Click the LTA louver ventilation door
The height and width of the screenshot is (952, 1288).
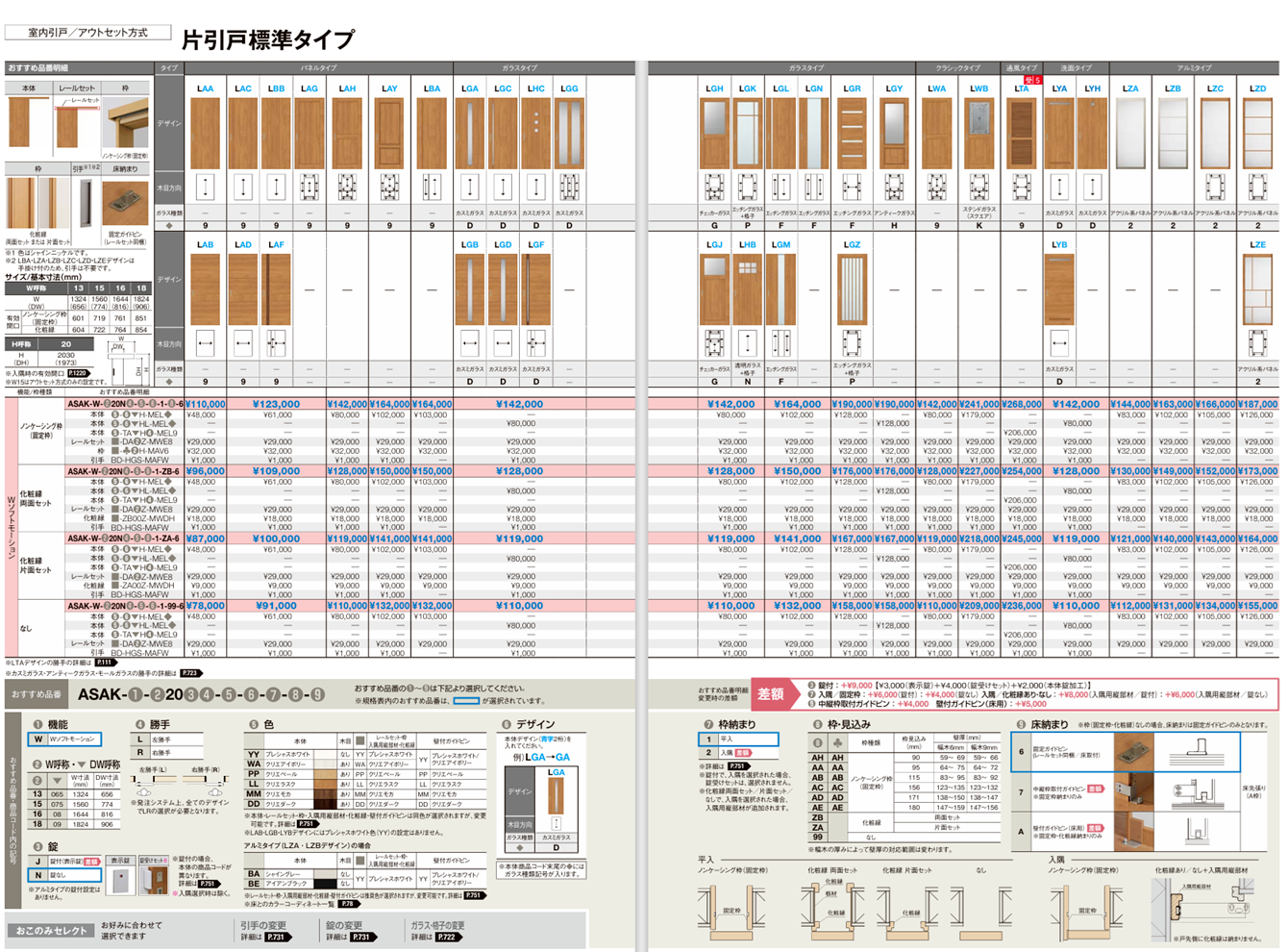click(x=1021, y=132)
